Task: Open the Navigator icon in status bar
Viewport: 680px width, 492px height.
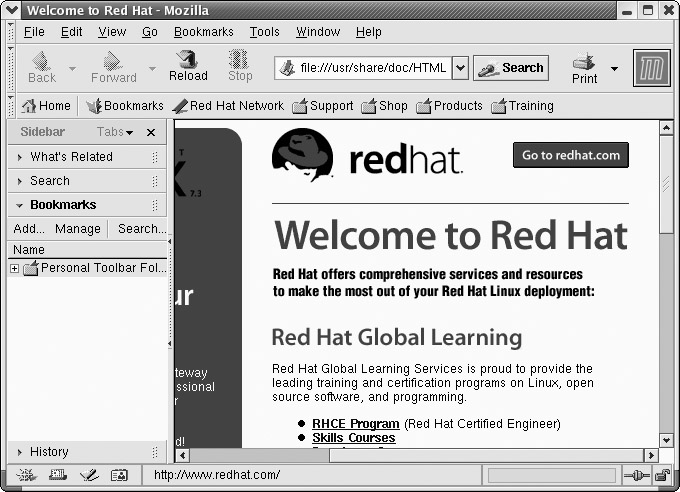Action: [x=27, y=475]
